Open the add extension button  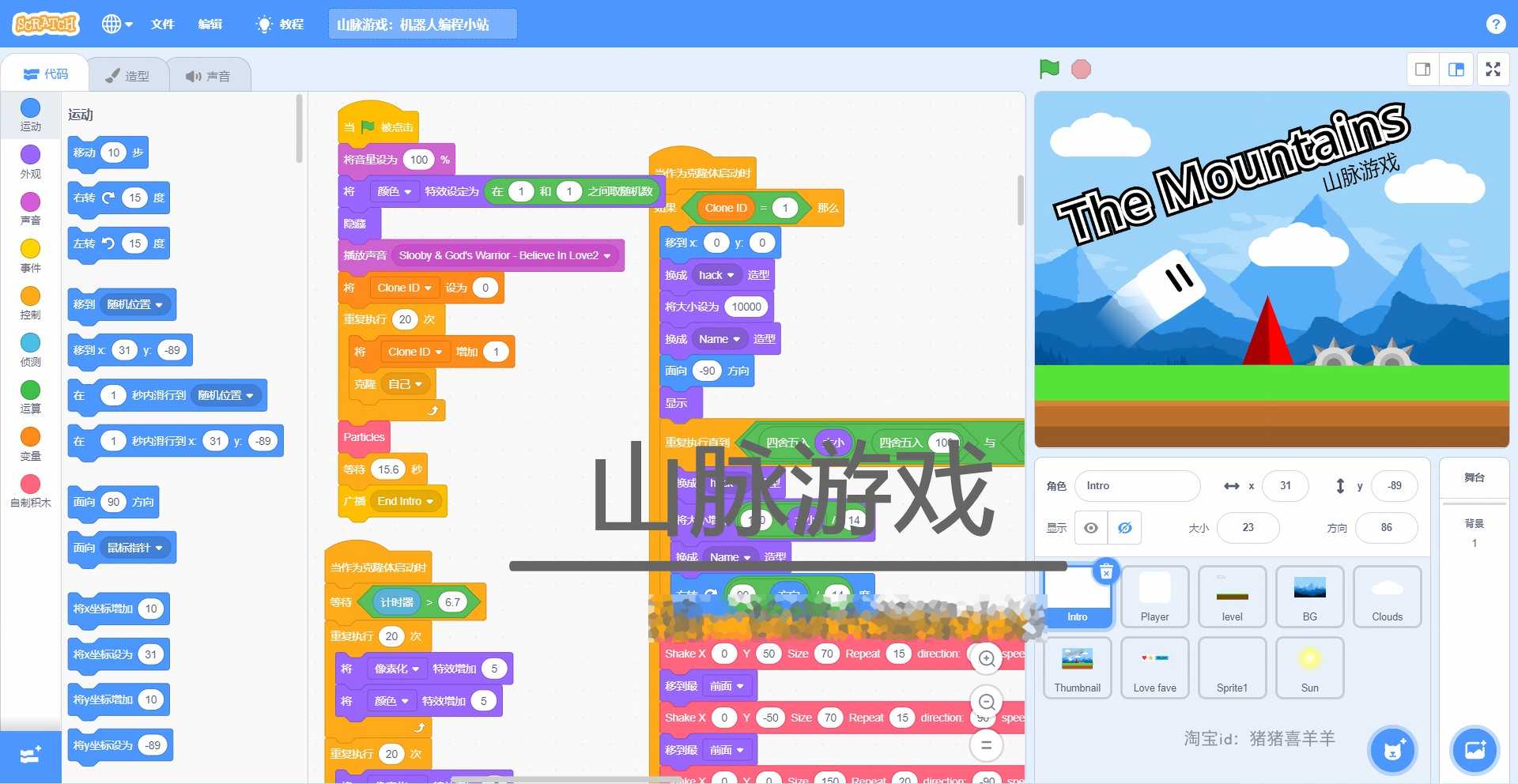[30, 756]
